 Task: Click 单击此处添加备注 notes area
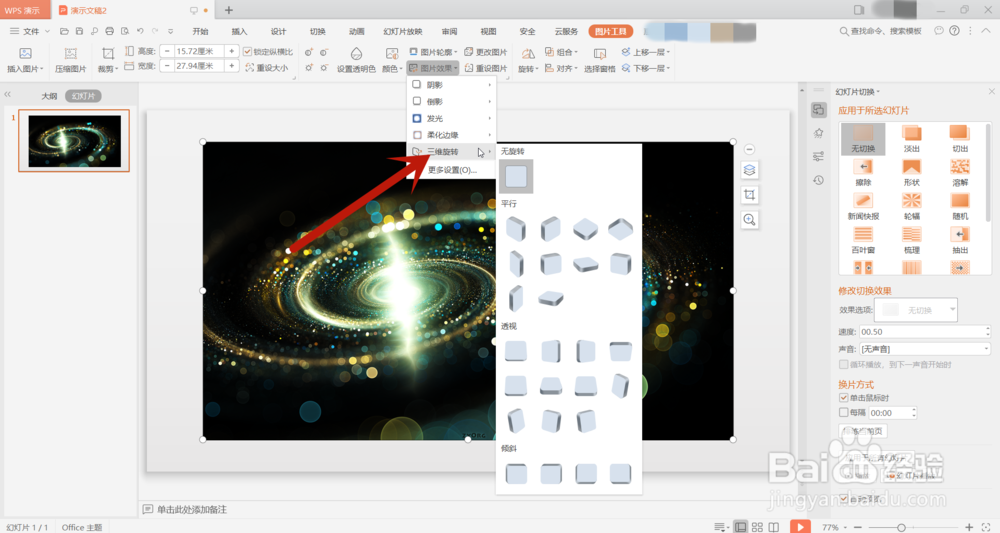(x=191, y=509)
